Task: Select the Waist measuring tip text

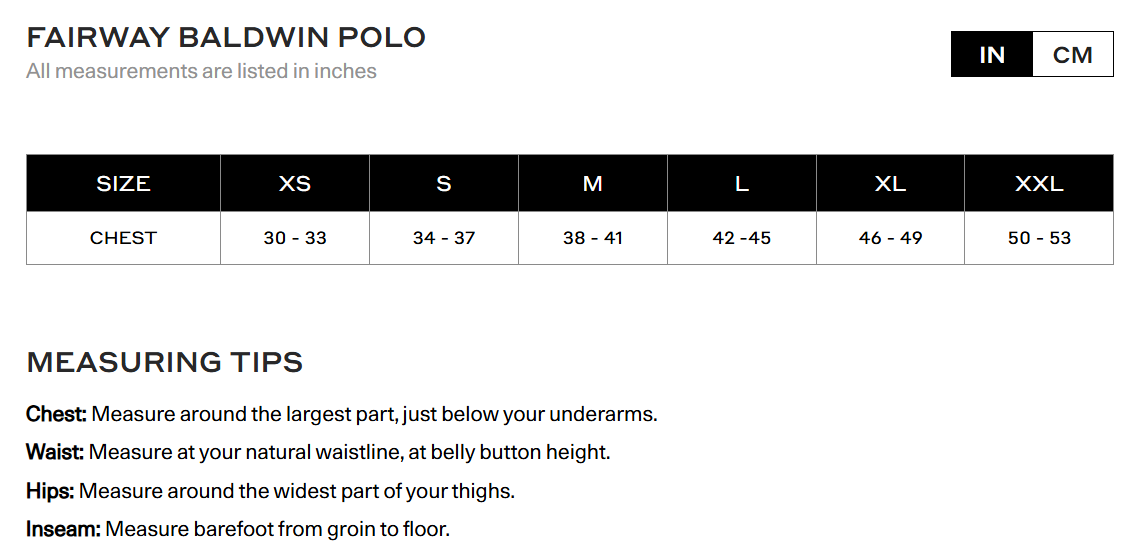Action: pyautogui.click(x=318, y=452)
